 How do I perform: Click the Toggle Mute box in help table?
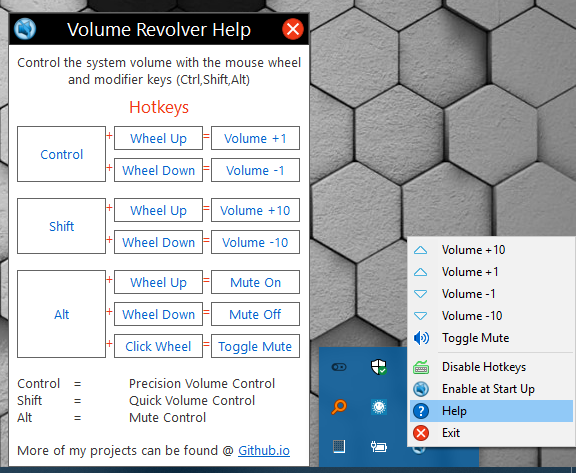pyautogui.click(x=255, y=346)
